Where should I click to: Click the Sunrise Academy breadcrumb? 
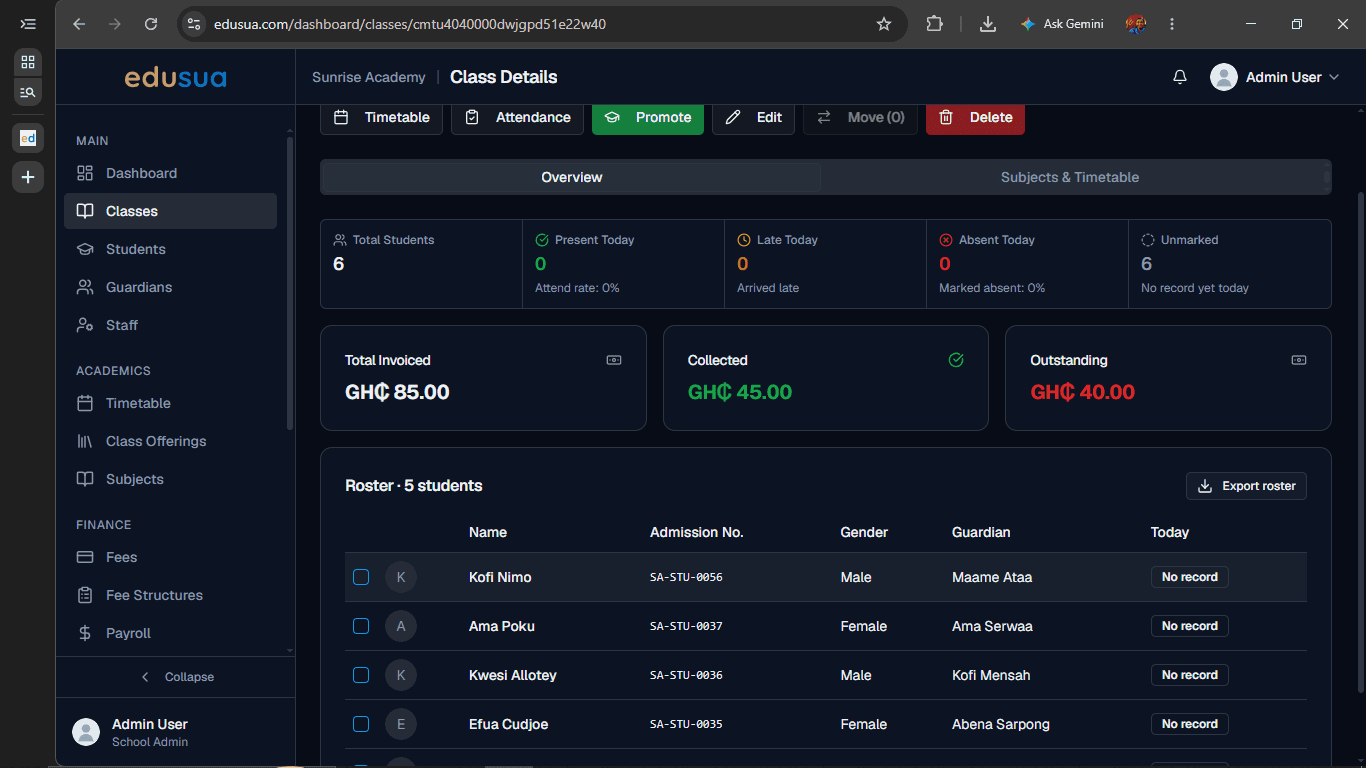pyautogui.click(x=368, y=77)
